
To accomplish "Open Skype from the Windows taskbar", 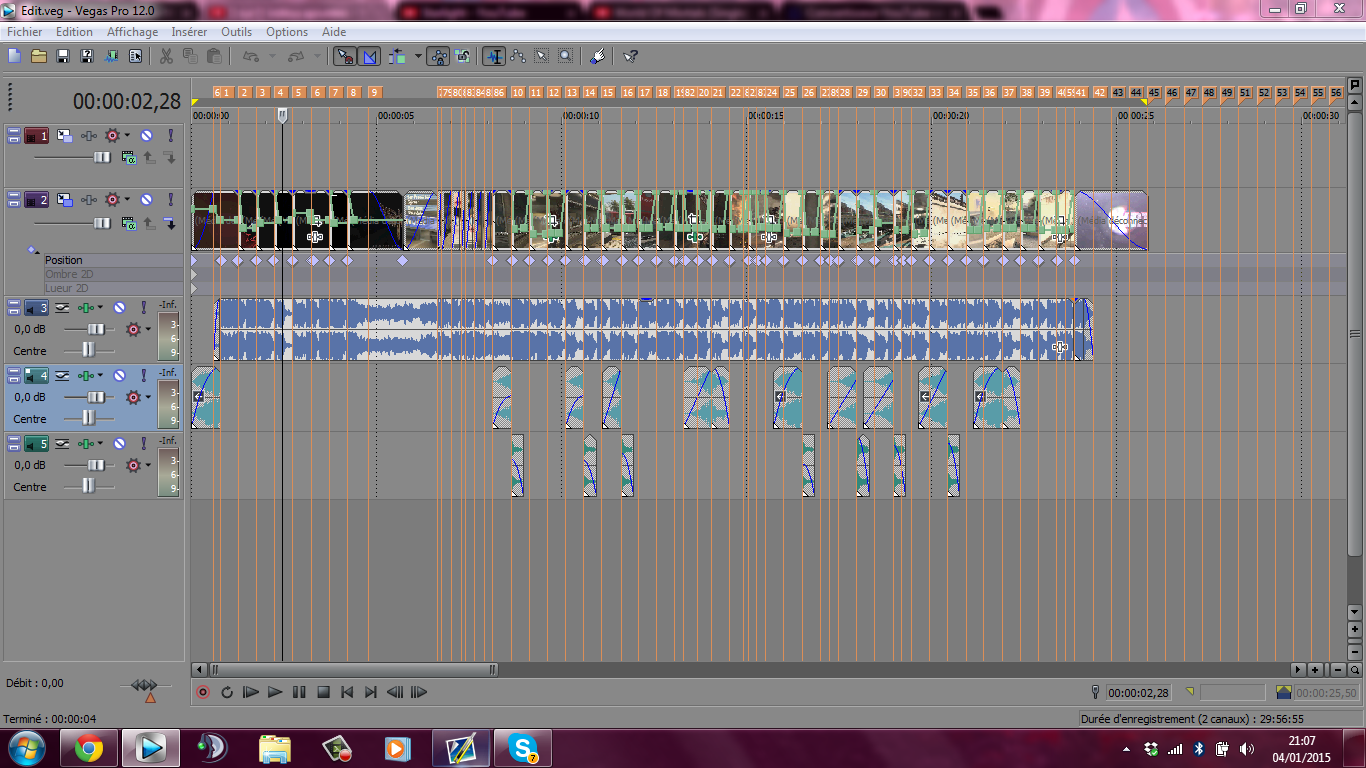I will pos(524,748).
